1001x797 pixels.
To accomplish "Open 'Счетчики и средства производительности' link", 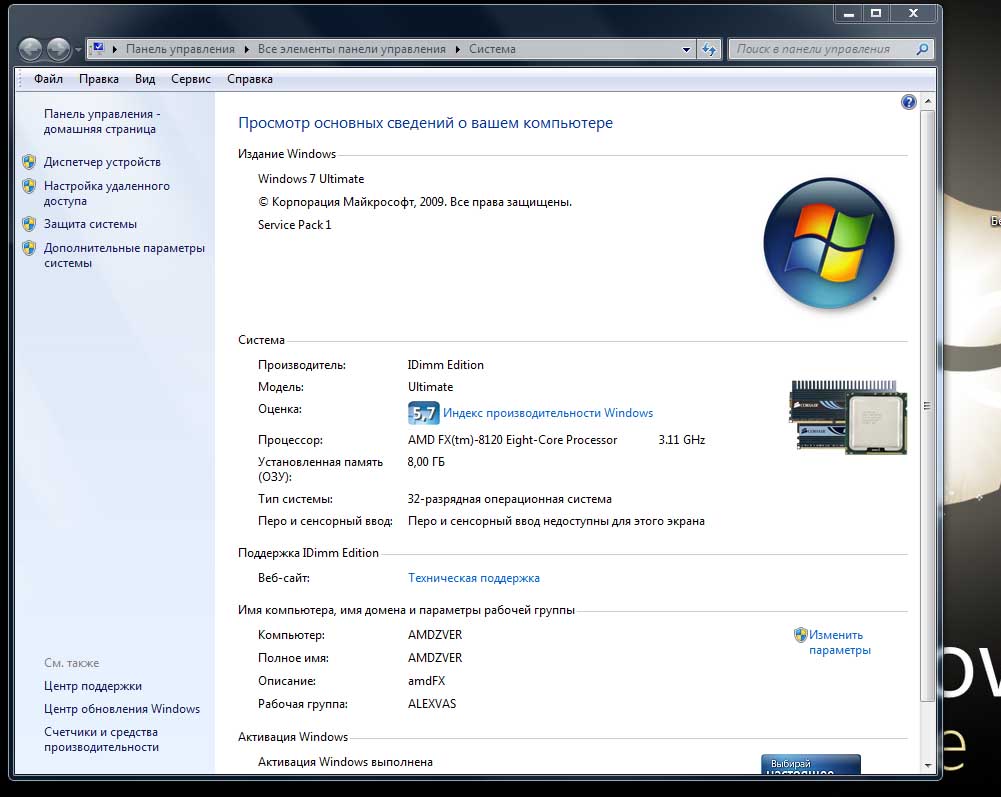I will coord(102,740).
